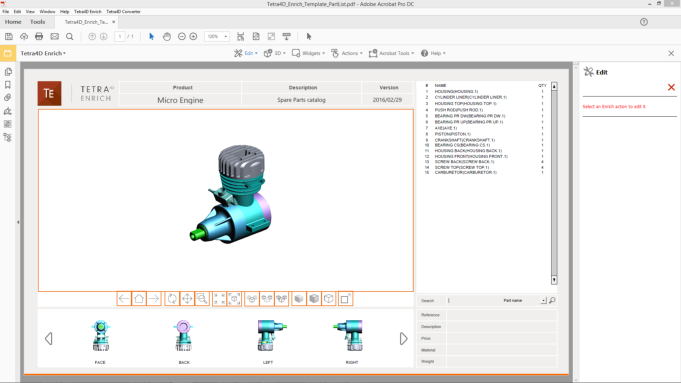Open the find text magnifier

pos(69,36)
